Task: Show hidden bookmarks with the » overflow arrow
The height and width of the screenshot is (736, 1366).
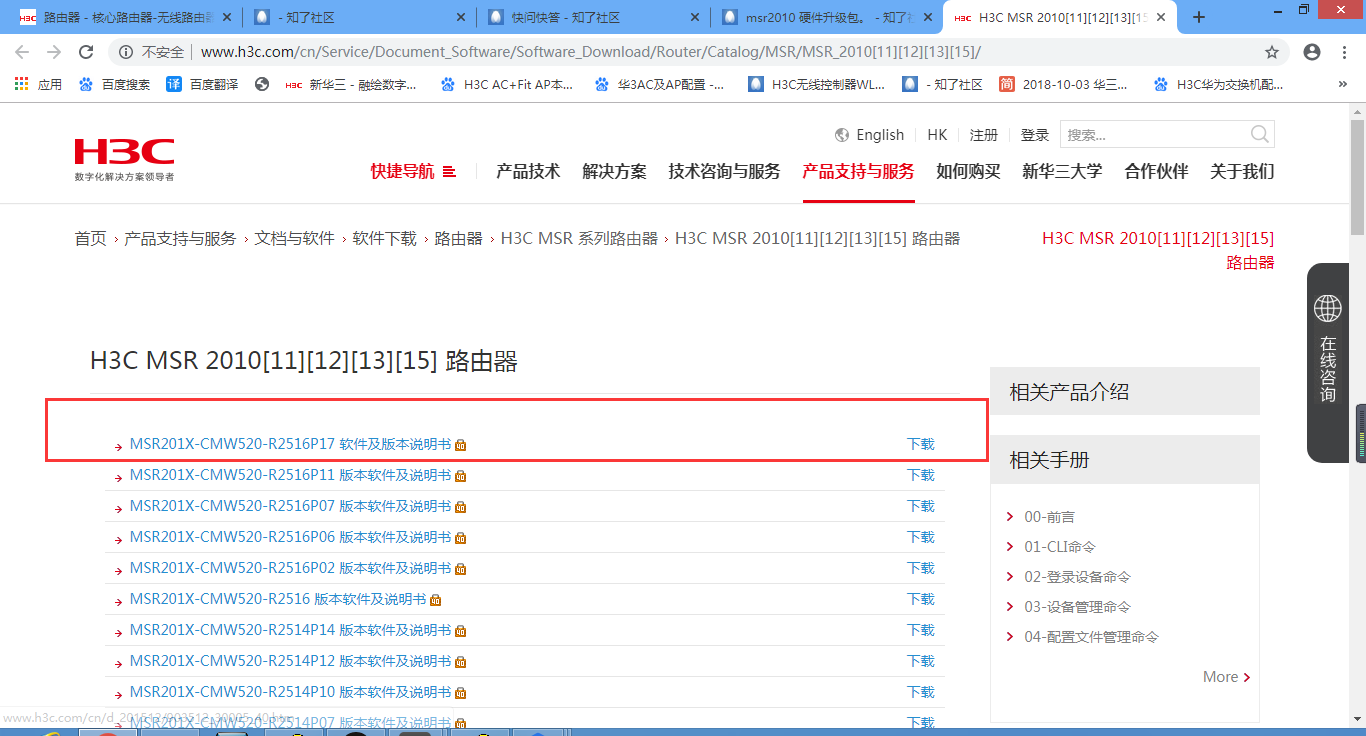Action: click(x=1343, y=85)
